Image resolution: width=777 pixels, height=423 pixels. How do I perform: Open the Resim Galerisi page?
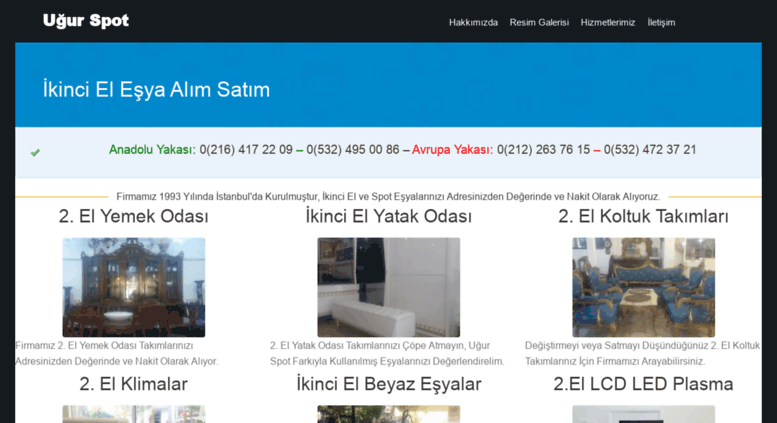[539, 22]
